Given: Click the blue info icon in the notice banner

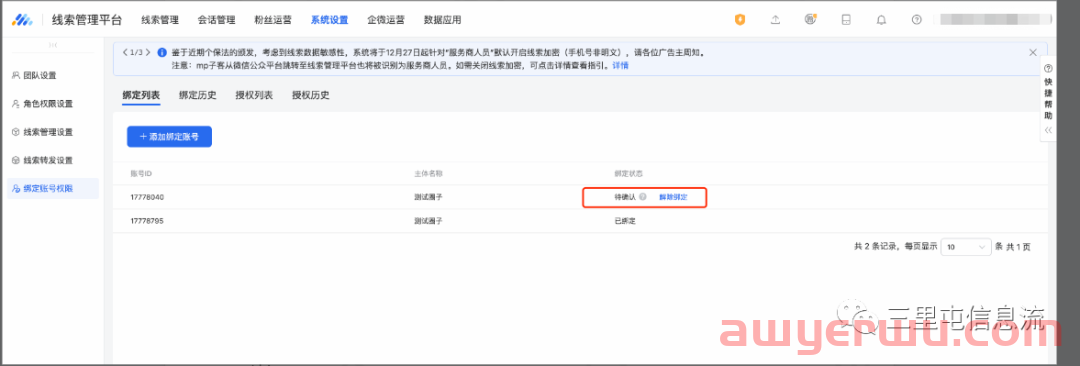Looking at the screenshot, I should click(162, 52).
